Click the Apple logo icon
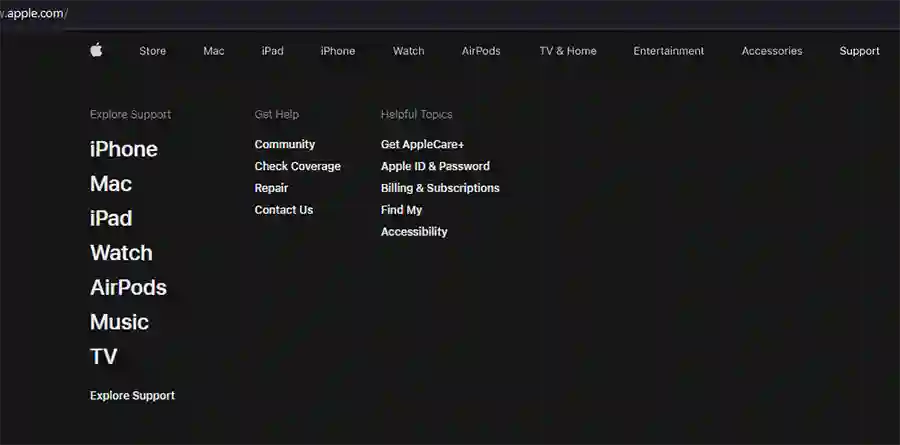 [96, 50]
